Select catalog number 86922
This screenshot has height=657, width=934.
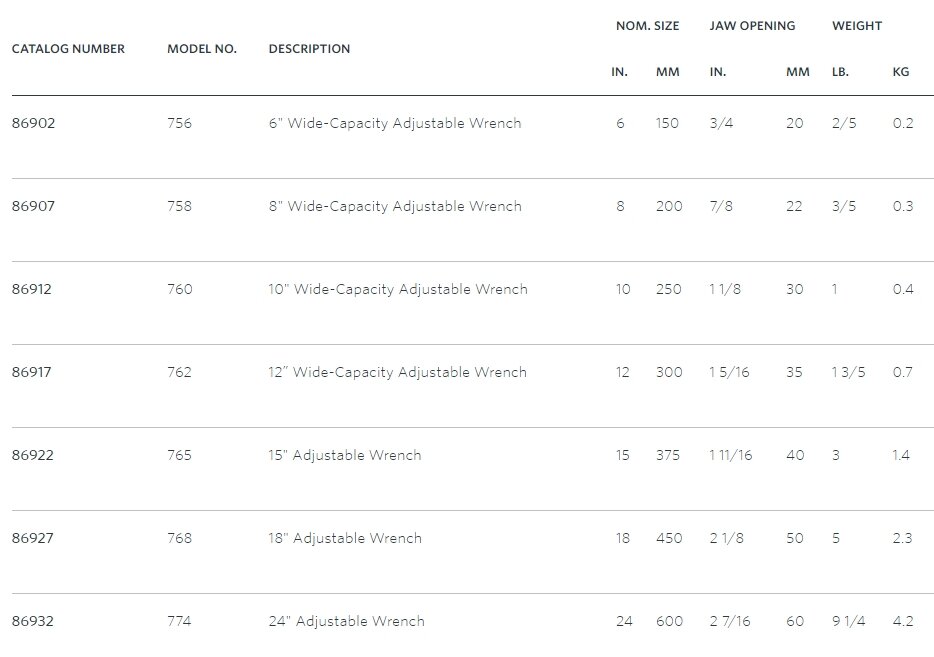(32, 456)
